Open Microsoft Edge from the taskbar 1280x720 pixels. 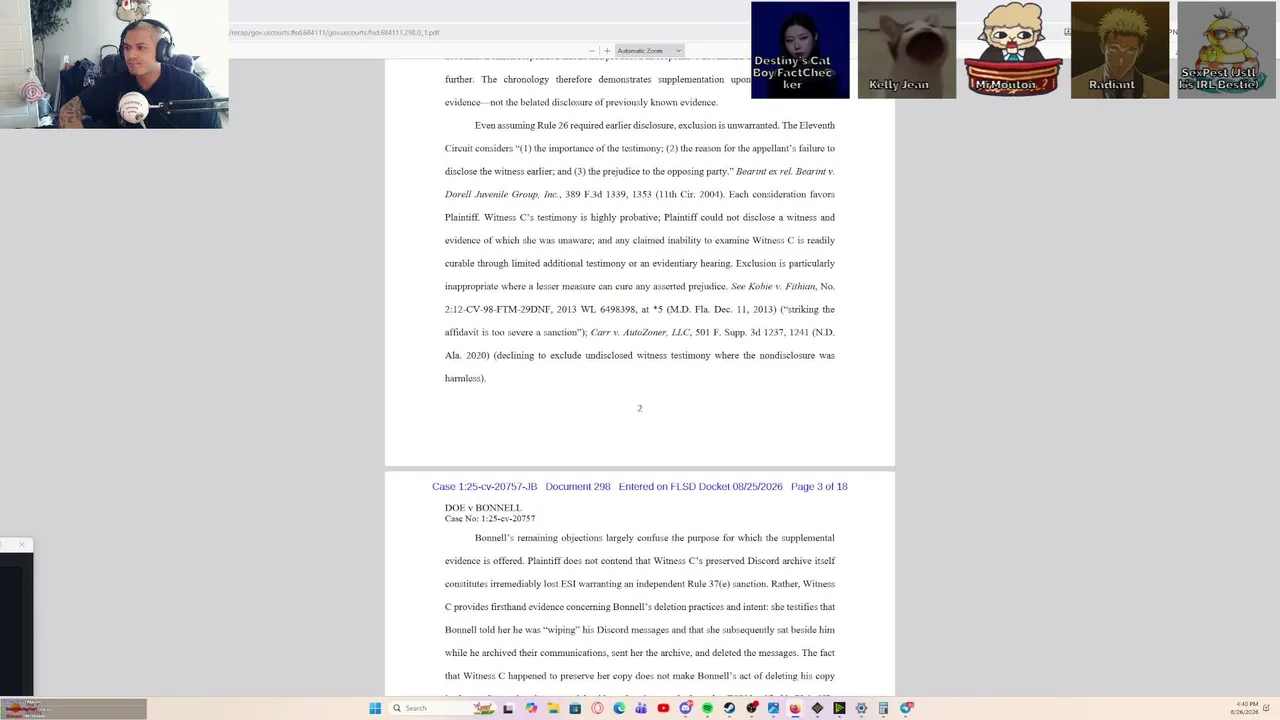[x=619, y=708]
